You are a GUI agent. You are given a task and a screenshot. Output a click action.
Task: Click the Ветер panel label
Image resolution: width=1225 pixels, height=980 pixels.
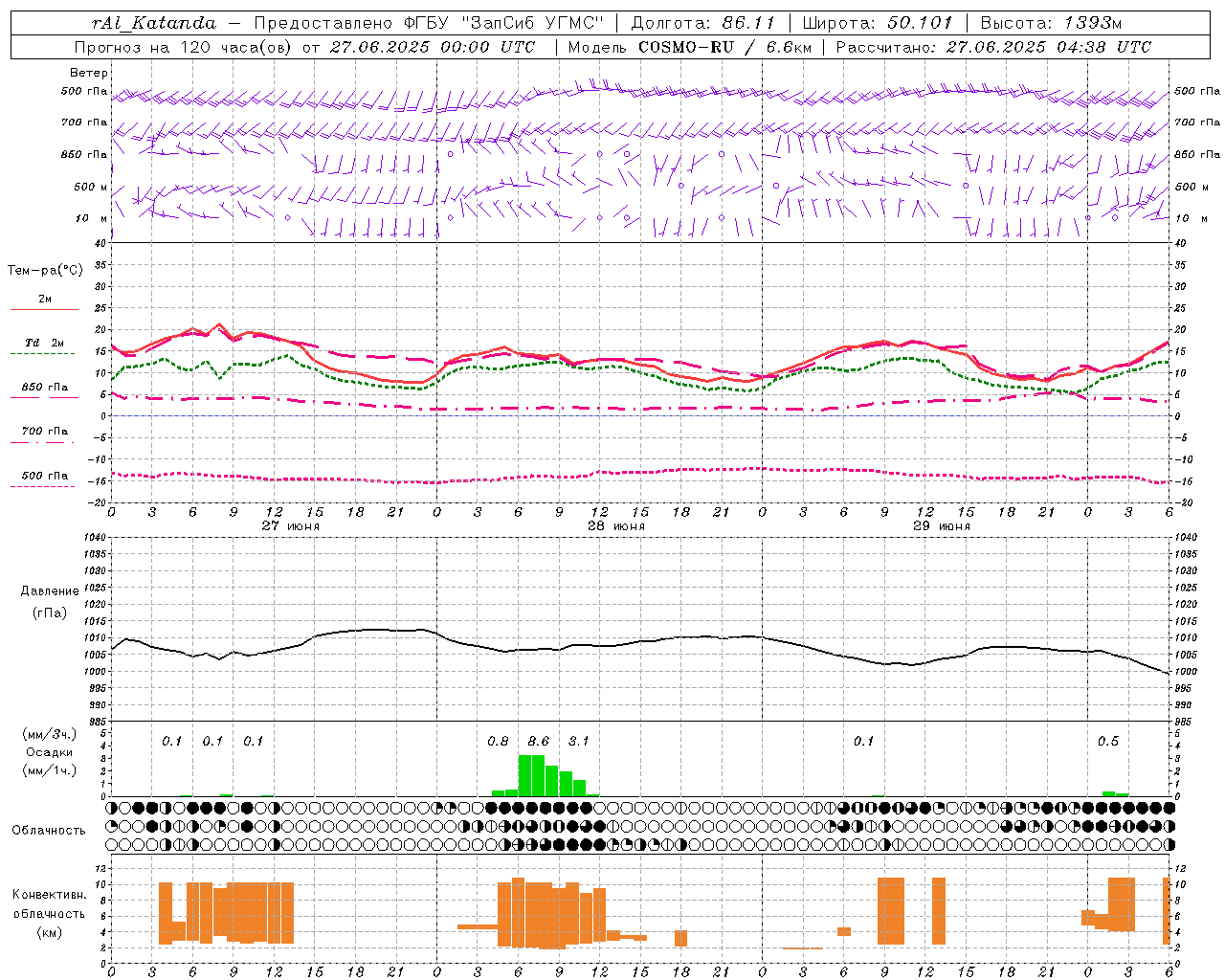click(x=89, y=73)
